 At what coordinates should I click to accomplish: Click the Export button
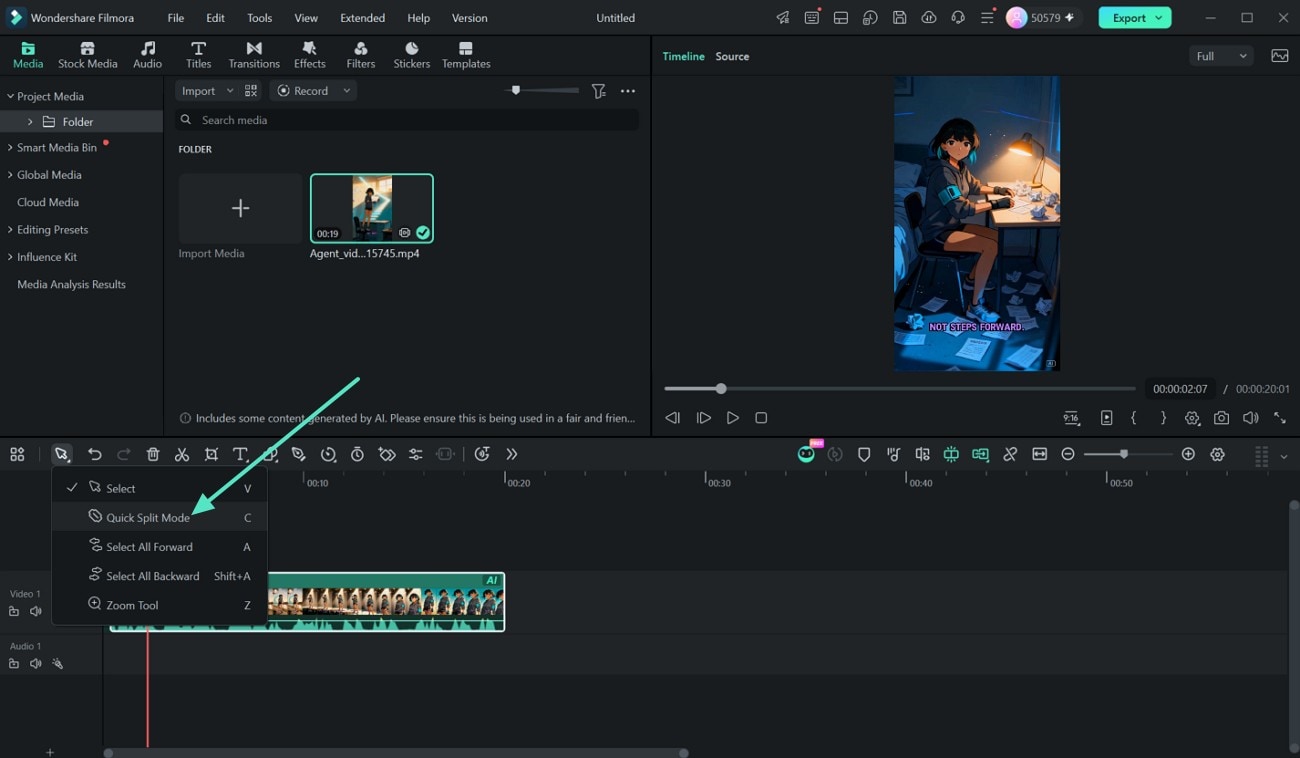(x=1134, y=18)
